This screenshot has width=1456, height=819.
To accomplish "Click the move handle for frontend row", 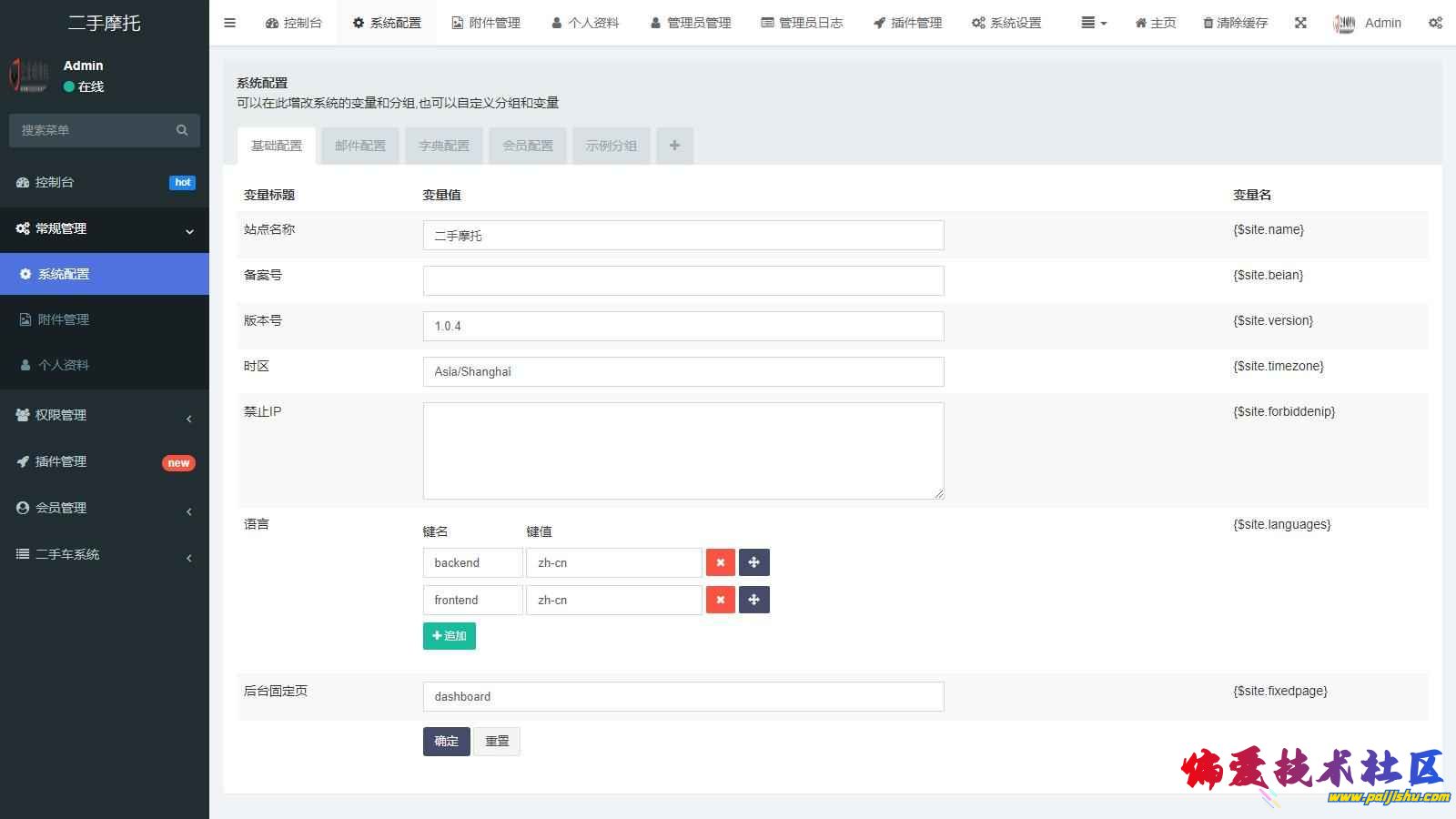I will (753, 600).
